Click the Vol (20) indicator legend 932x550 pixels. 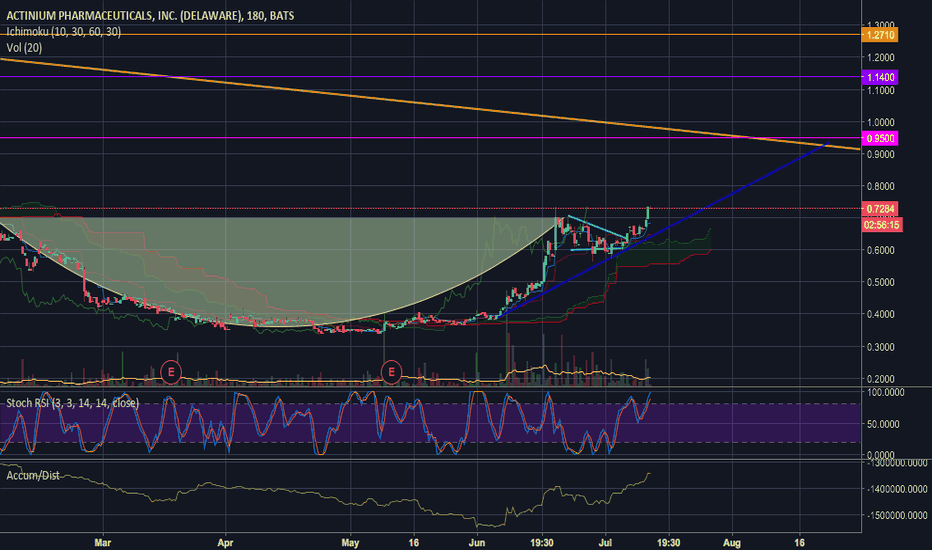click(24, 48)
